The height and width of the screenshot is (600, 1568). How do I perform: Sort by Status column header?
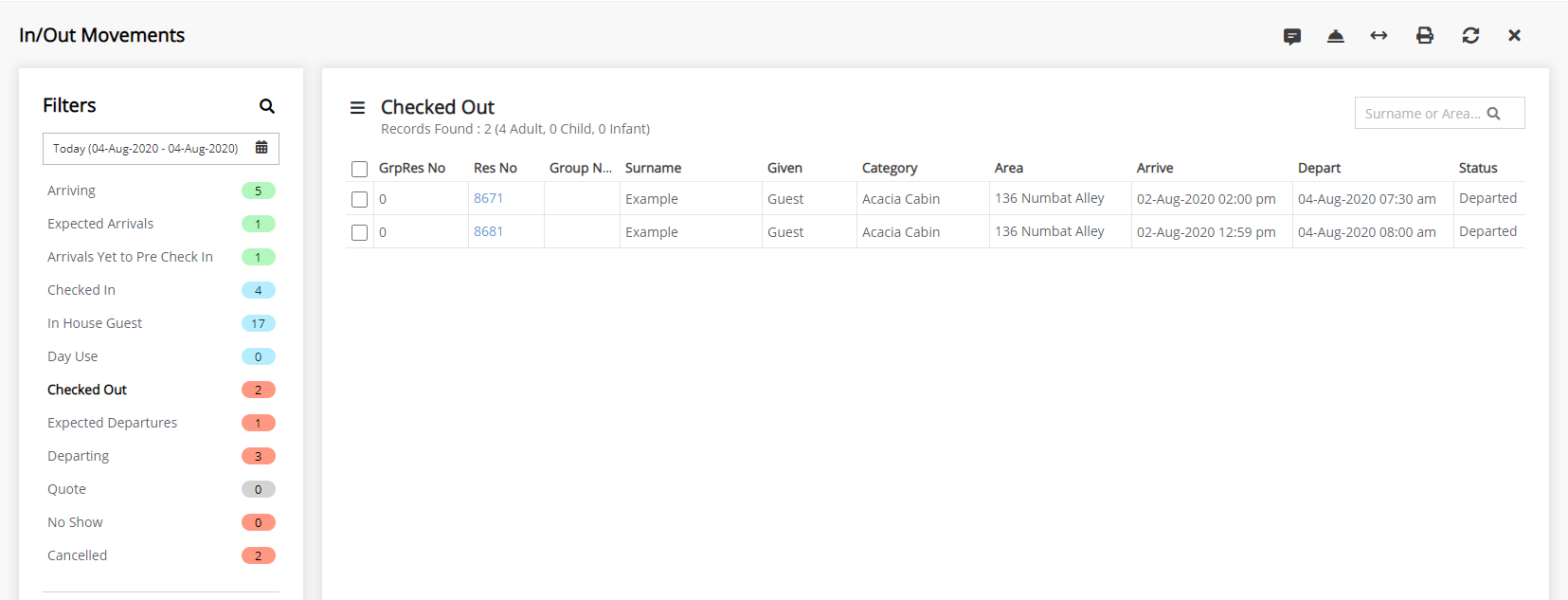(x=1478, y=168)
